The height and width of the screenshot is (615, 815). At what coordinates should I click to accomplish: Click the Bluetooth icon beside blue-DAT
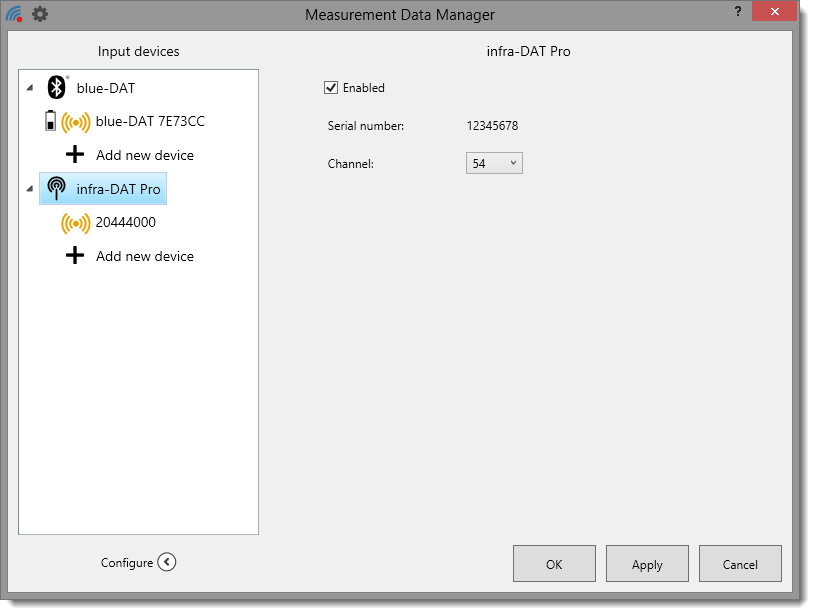pyautogui.click(x=57, y=88)
